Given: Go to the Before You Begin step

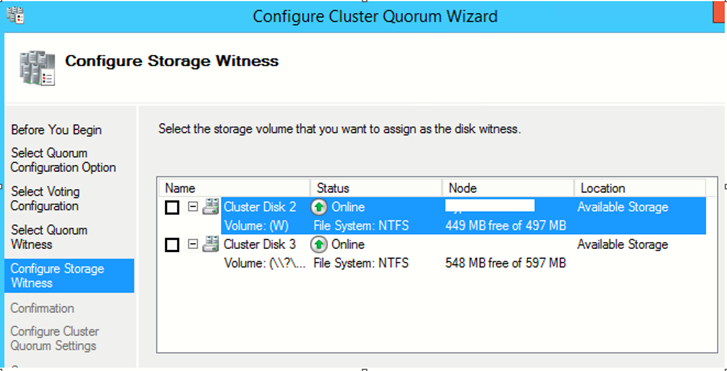Looking at the screenshot, I should [56, 130].
